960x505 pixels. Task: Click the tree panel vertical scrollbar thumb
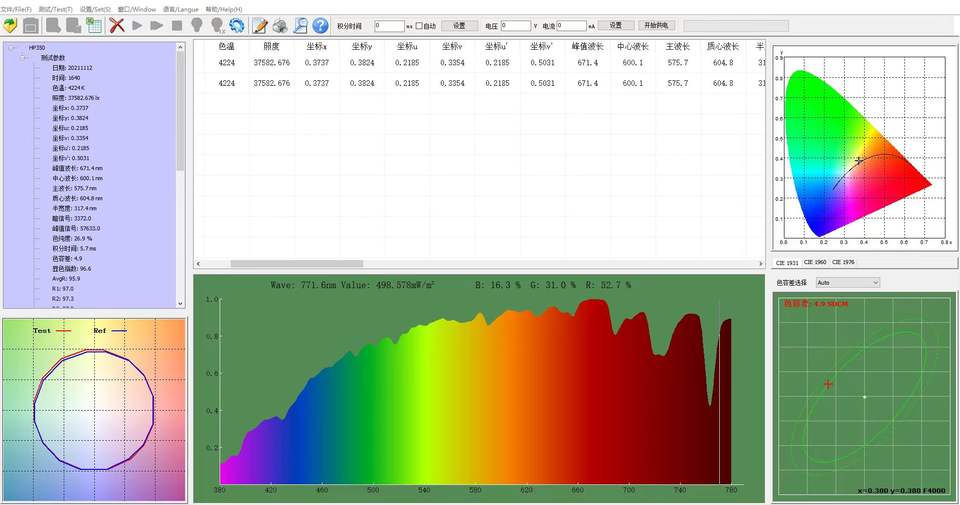point(180,111)
